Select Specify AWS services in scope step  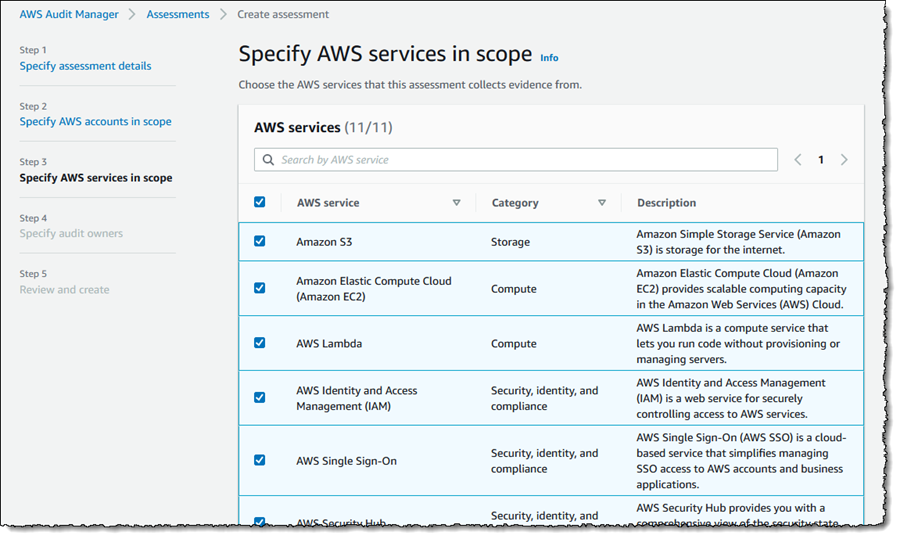point(96,178)
